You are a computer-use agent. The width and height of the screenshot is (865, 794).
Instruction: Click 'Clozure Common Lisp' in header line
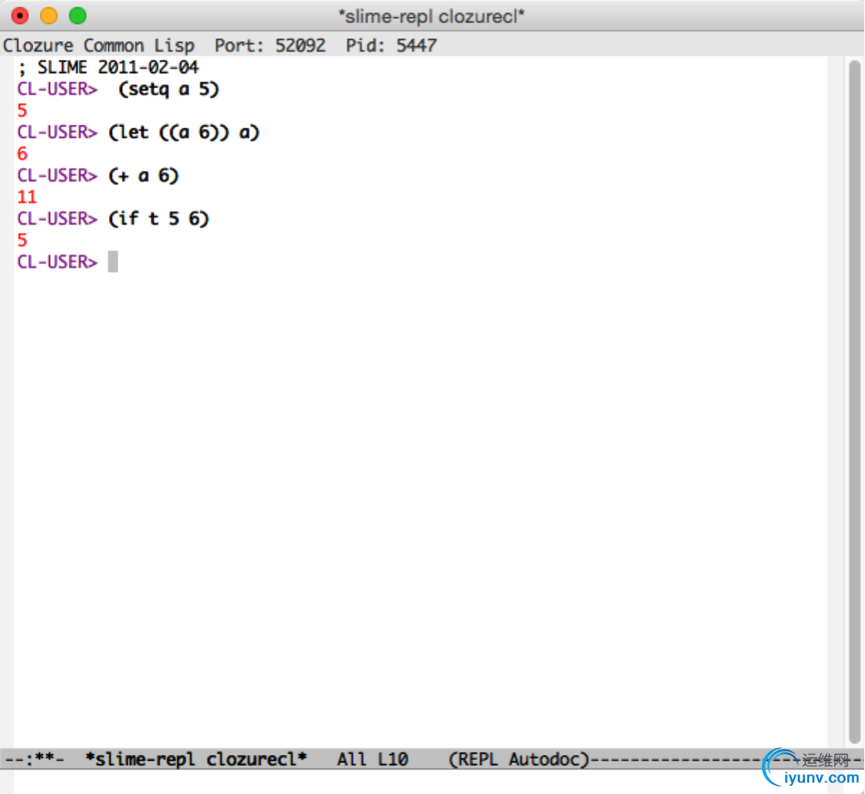tap(99, 45)
